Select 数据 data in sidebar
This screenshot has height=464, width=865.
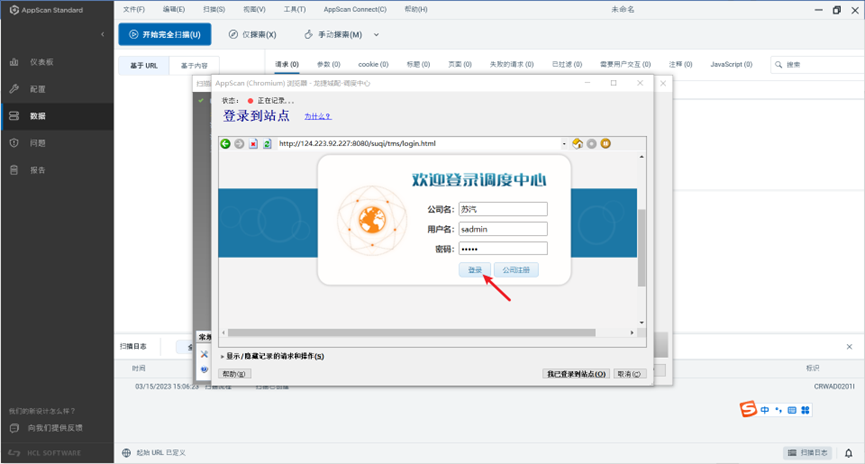point(57,116)
